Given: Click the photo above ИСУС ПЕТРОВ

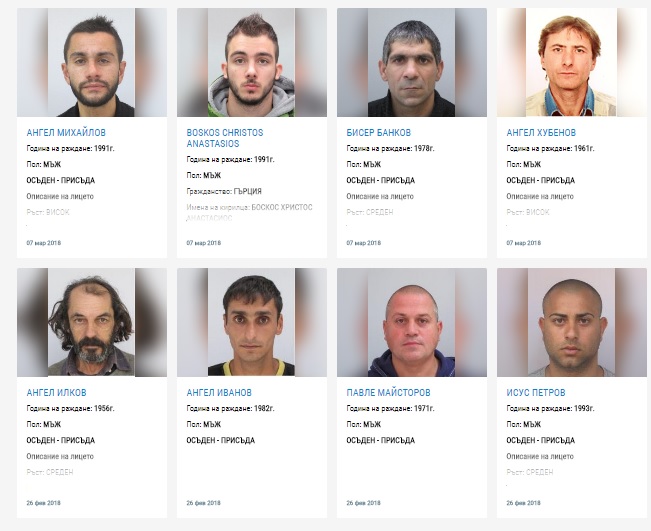Looking at the screenshot, I should [x=572, y=322].
